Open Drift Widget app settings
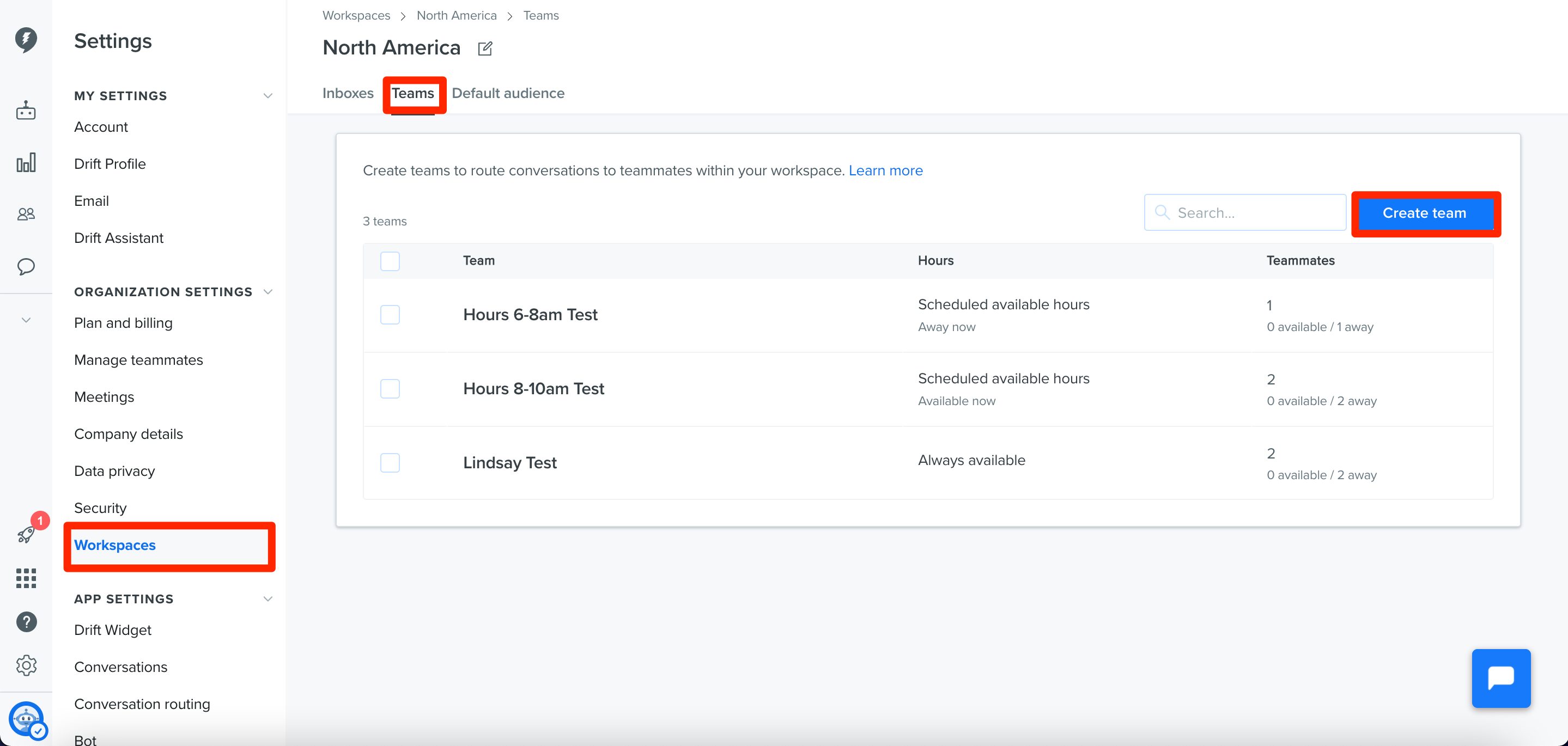The width and height of the screenshot is (1568, 746). pyautogui.click(x=113, y=630)
